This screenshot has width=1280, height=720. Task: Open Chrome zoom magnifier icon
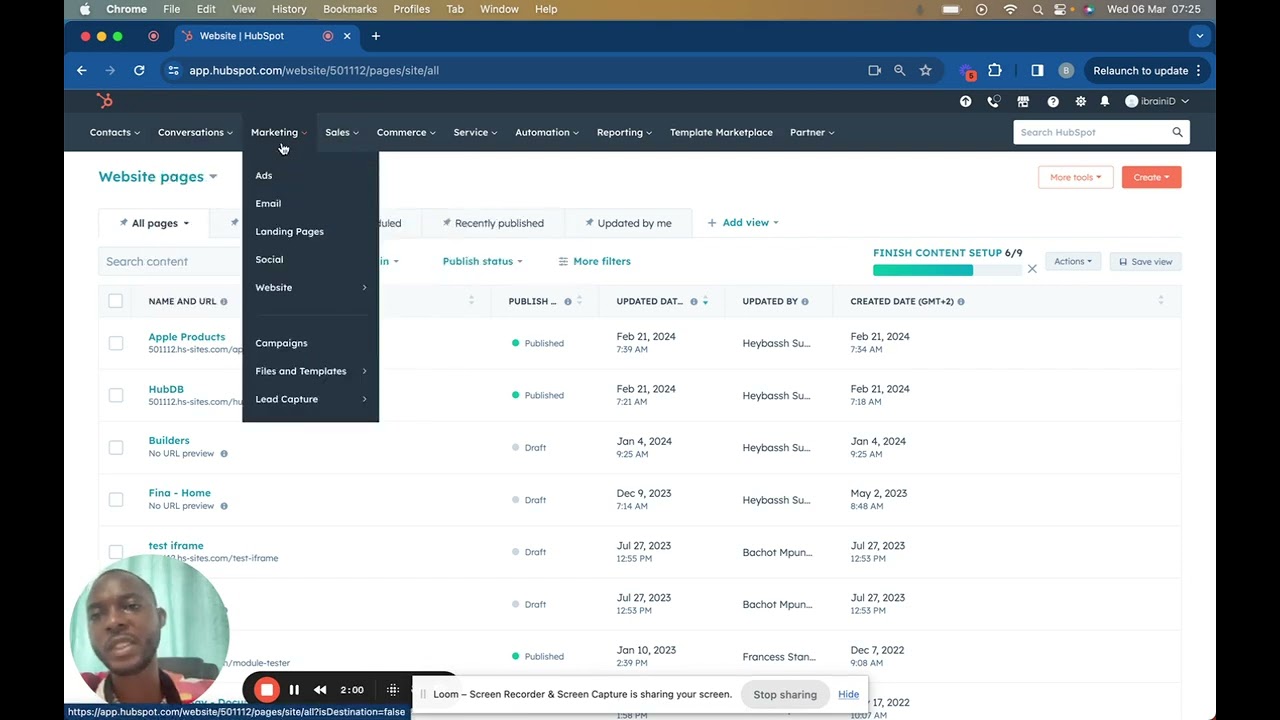(x=899, y=70)
